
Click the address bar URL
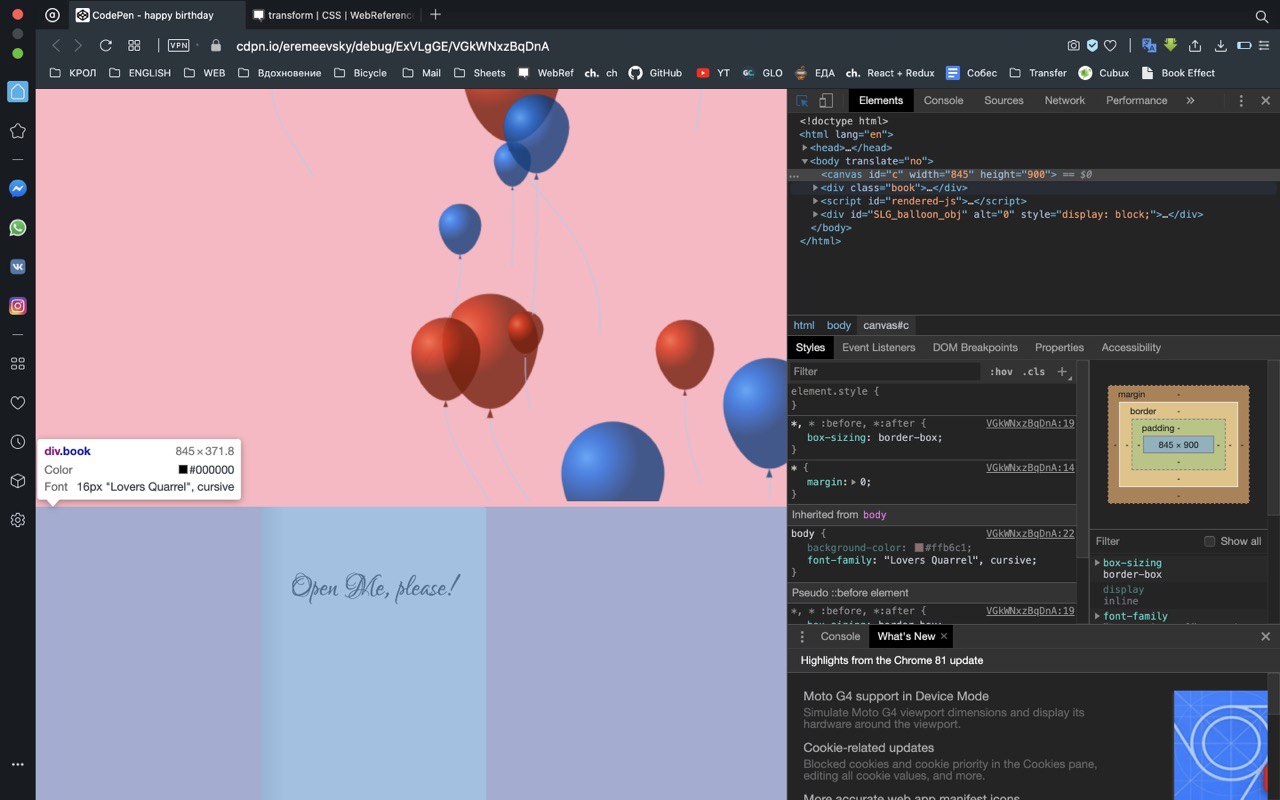coord(392,46)
